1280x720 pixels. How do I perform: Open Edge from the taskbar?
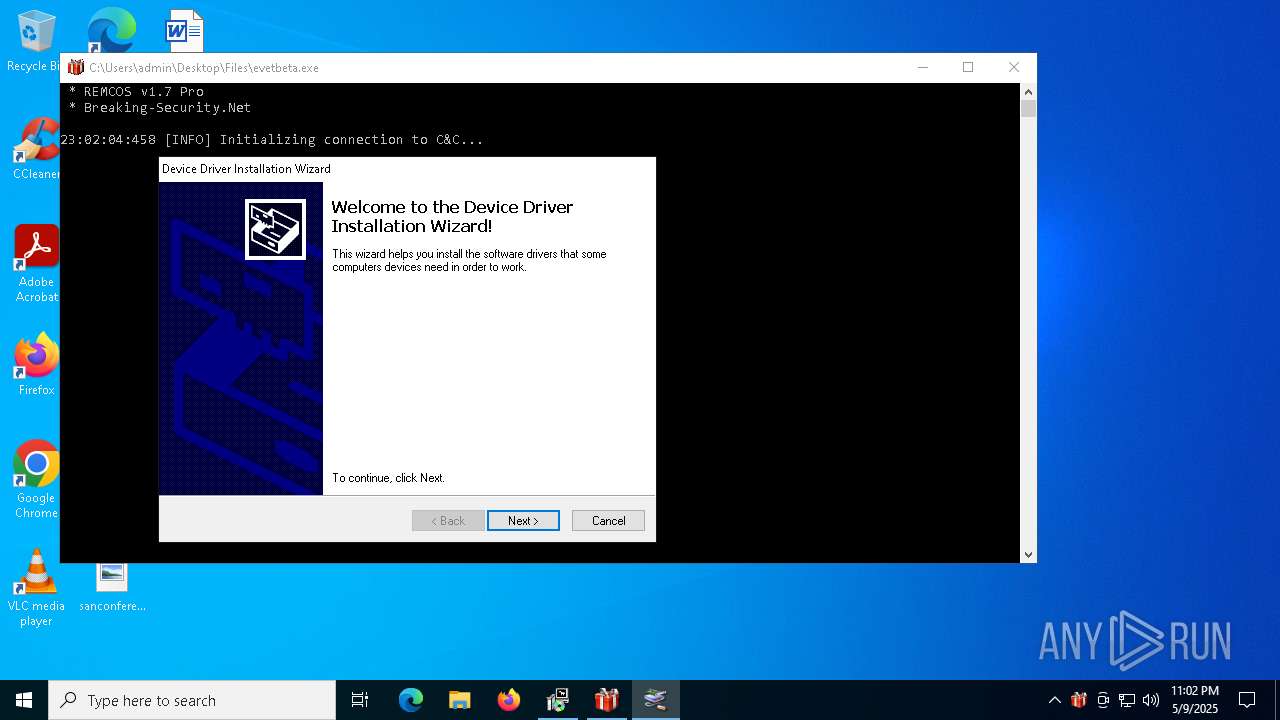411,700
